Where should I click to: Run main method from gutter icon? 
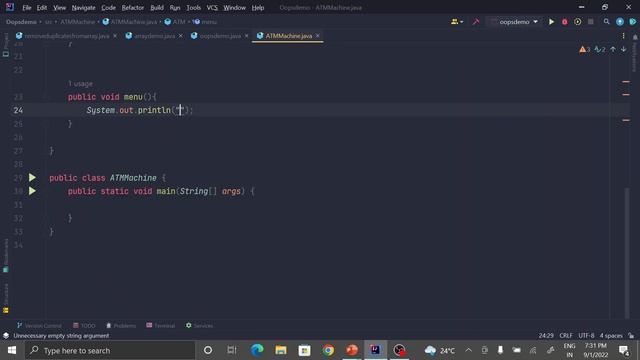[32, 191]
